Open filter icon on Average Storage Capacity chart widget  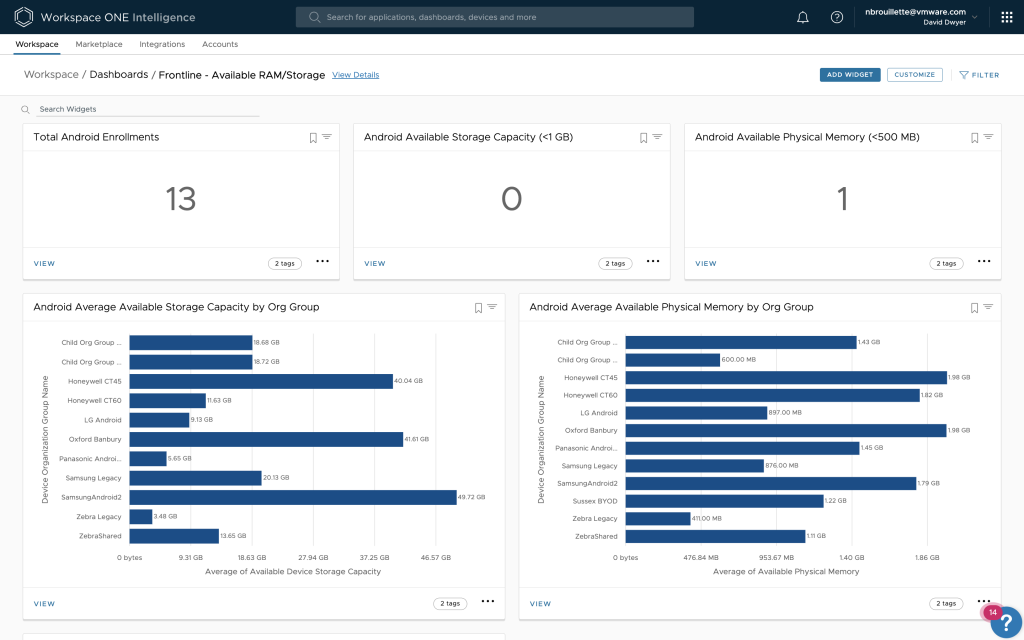[x=492, y=307]
